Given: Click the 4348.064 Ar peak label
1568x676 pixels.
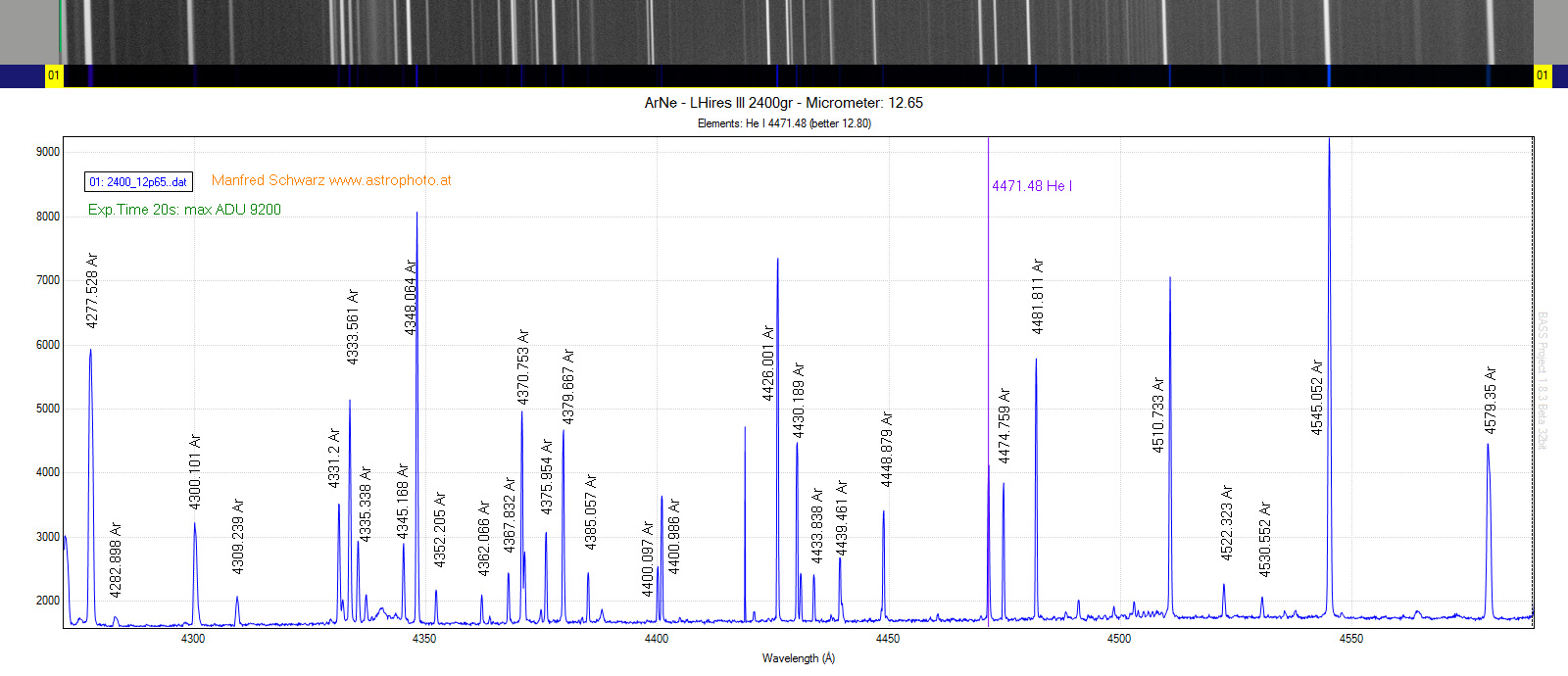Looking at the screenshot, I should tap(411, 297).
